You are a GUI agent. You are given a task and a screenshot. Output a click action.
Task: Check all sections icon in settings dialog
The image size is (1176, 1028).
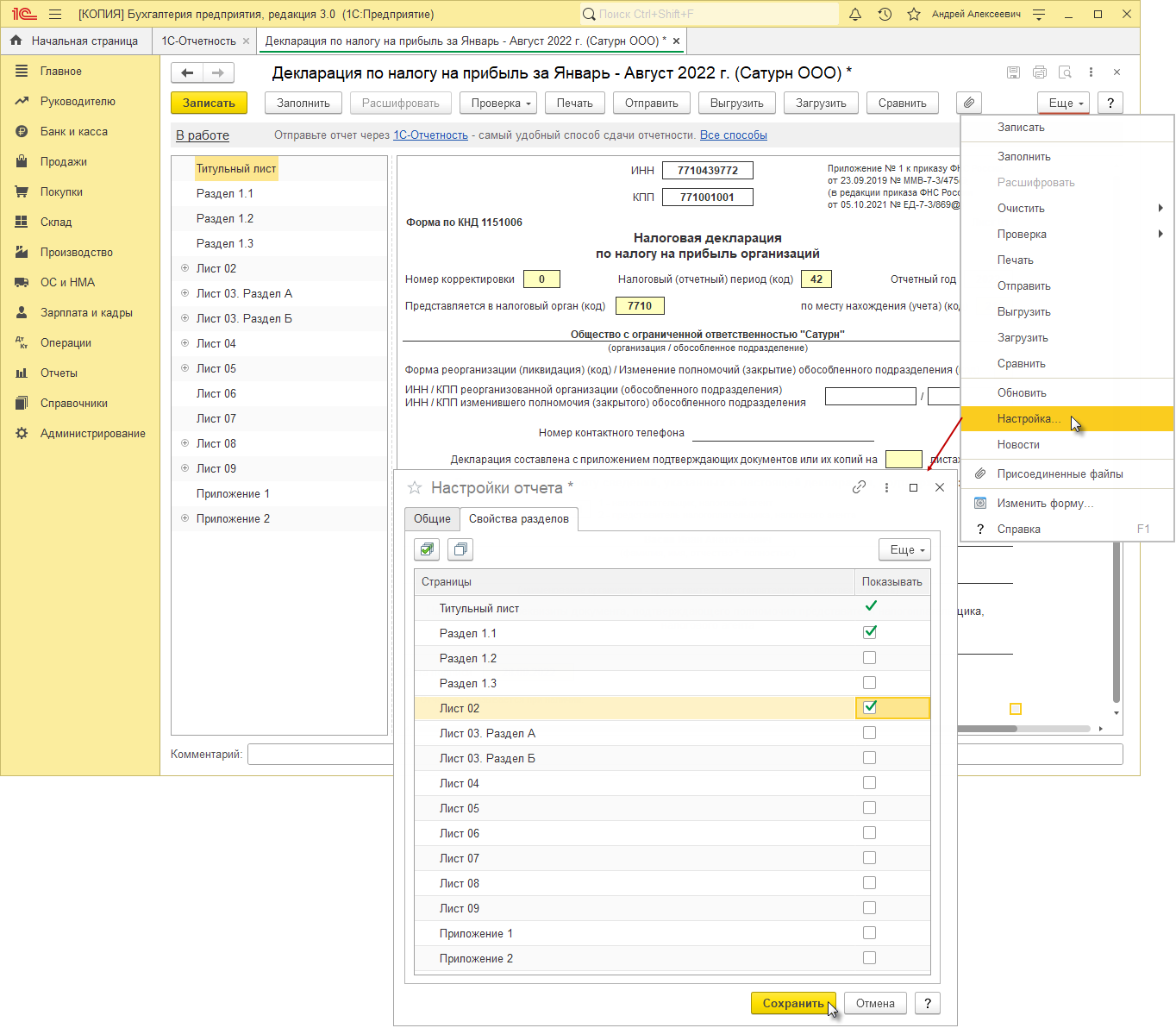pos(427,549)
